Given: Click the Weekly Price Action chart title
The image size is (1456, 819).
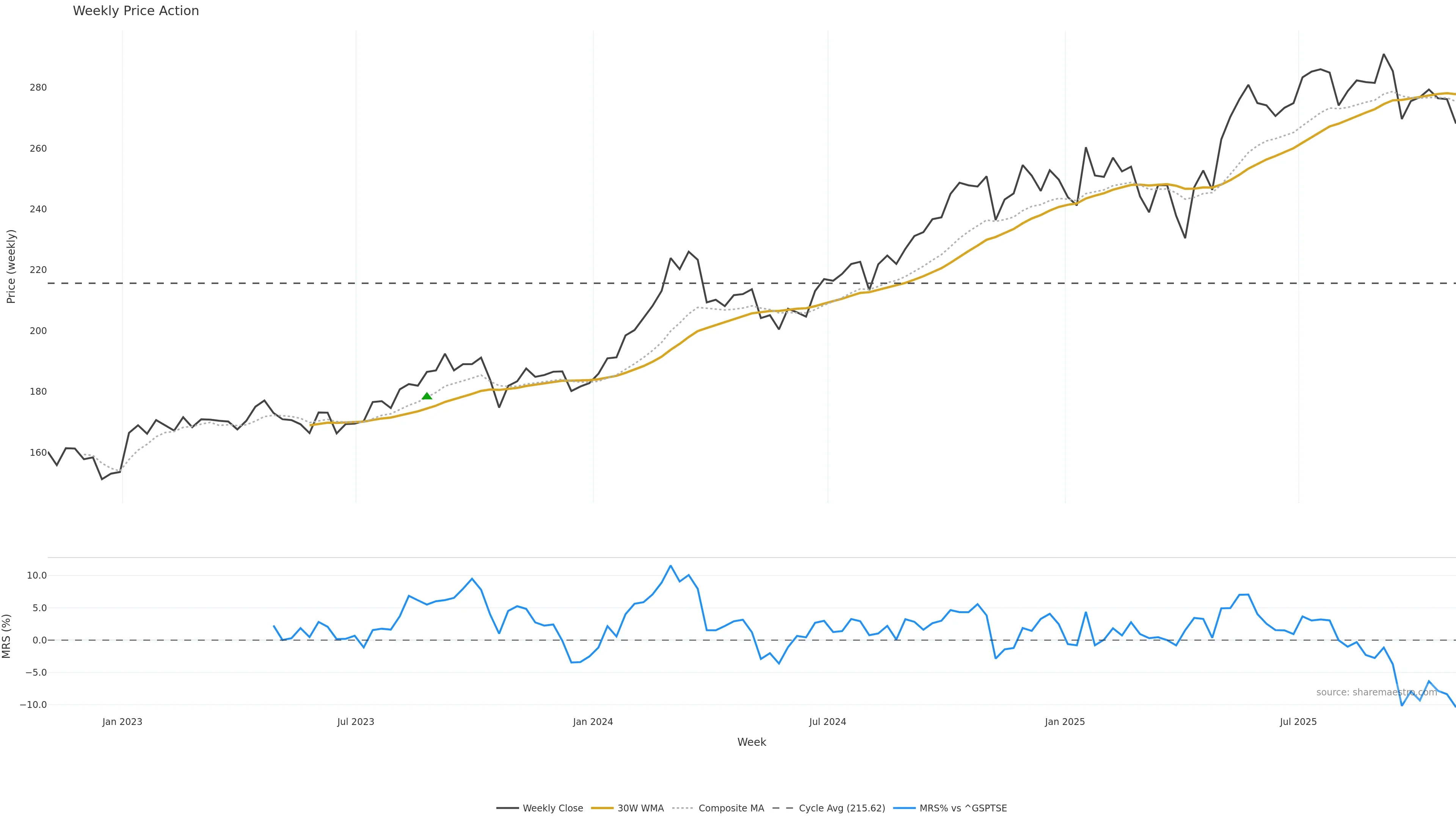Looking at the screenshot, I should tap(136, 11).
